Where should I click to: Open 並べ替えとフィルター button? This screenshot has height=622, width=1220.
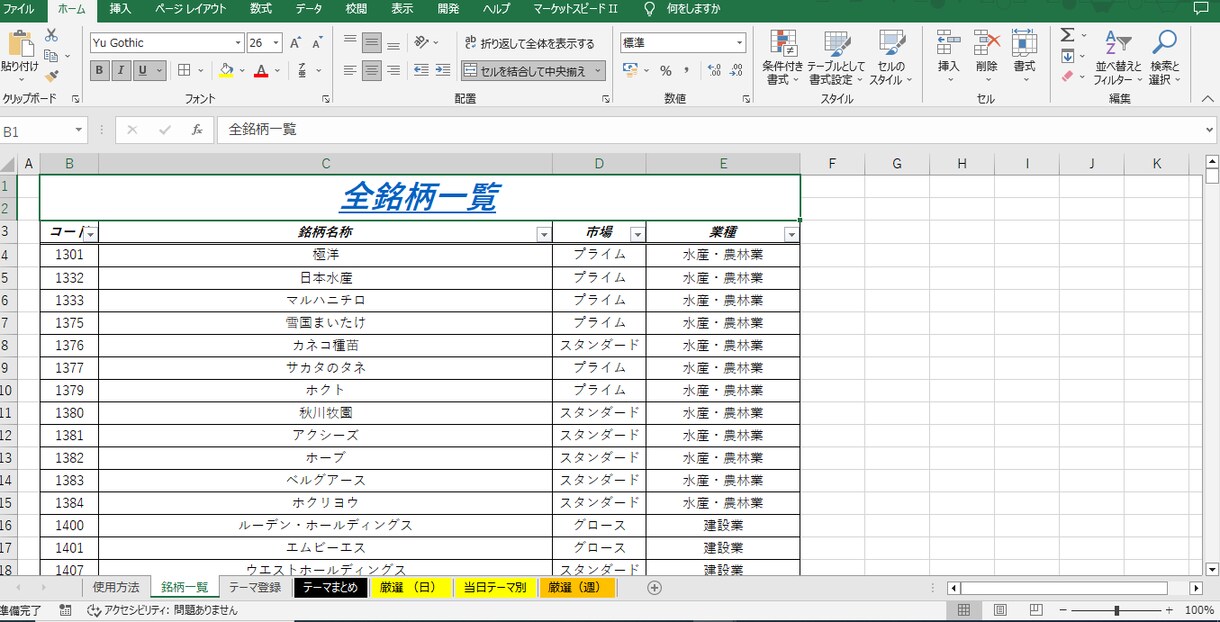(x=1117, y=57)
